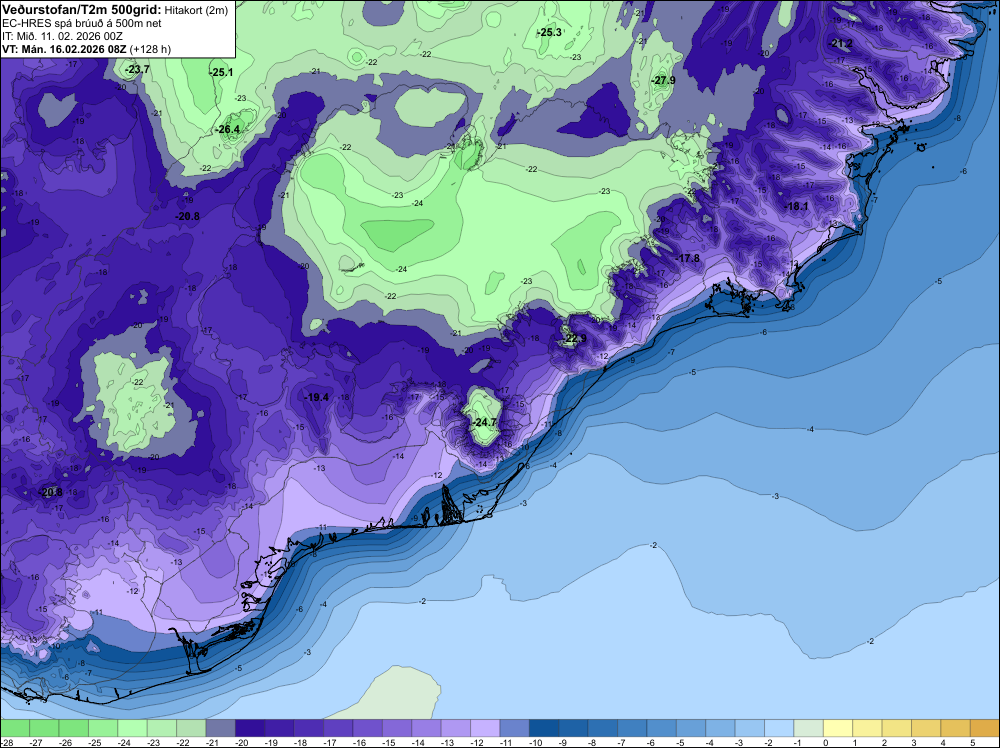This screenshot has height=748, width=1000.
Task: Click the 'IT: Mið. 11. 02. 2026 00Z' line
Action: (62, 36)
